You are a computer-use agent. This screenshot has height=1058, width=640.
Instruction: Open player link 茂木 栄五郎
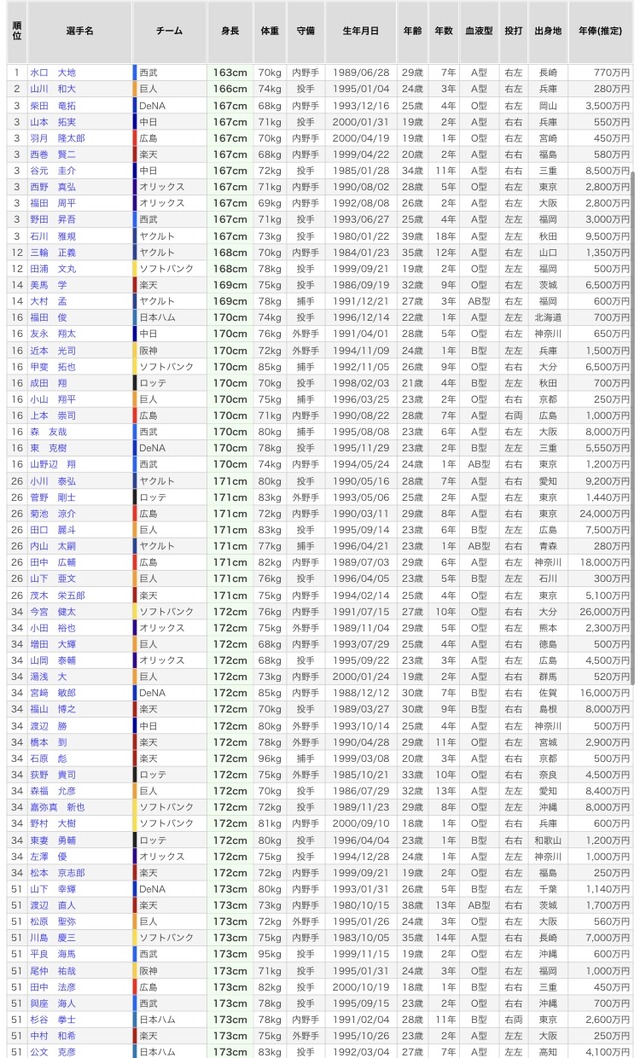(x=57, y=595)
